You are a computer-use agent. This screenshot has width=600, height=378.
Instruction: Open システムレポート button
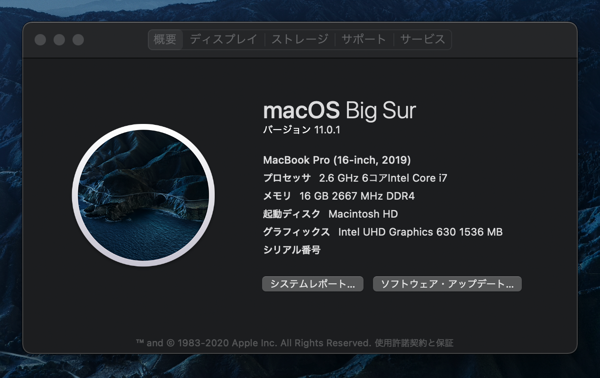[x=313, y=284]
